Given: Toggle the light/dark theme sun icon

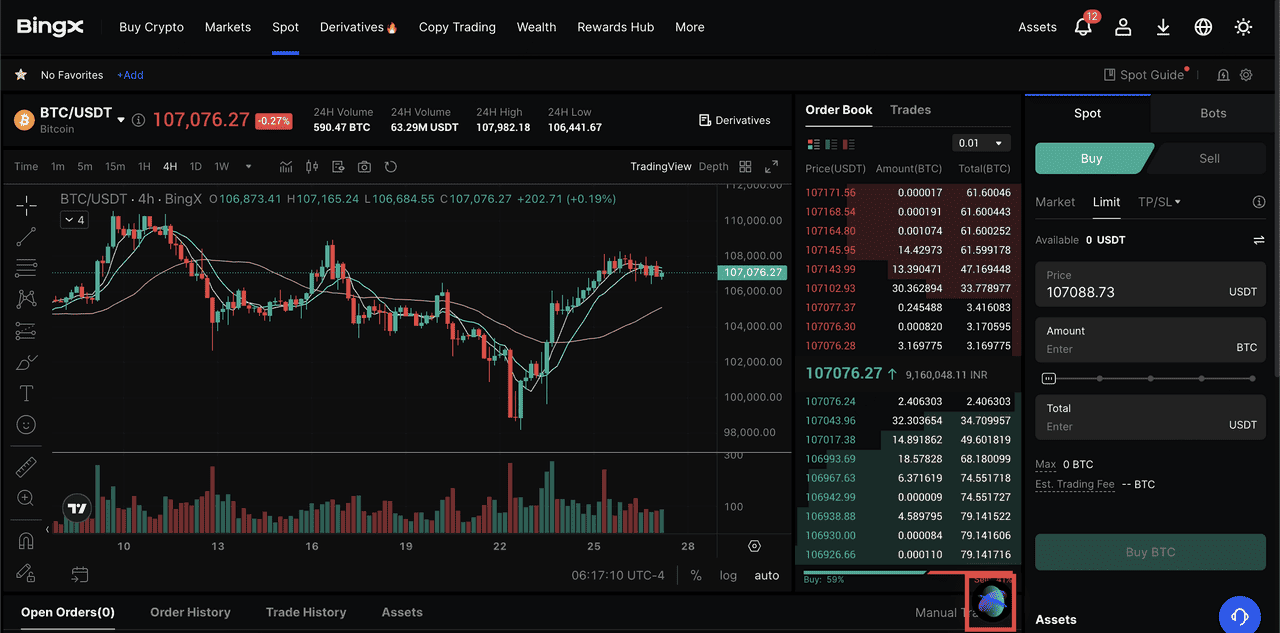Looking at the screenshot, I should click(x=1243, y=28).
